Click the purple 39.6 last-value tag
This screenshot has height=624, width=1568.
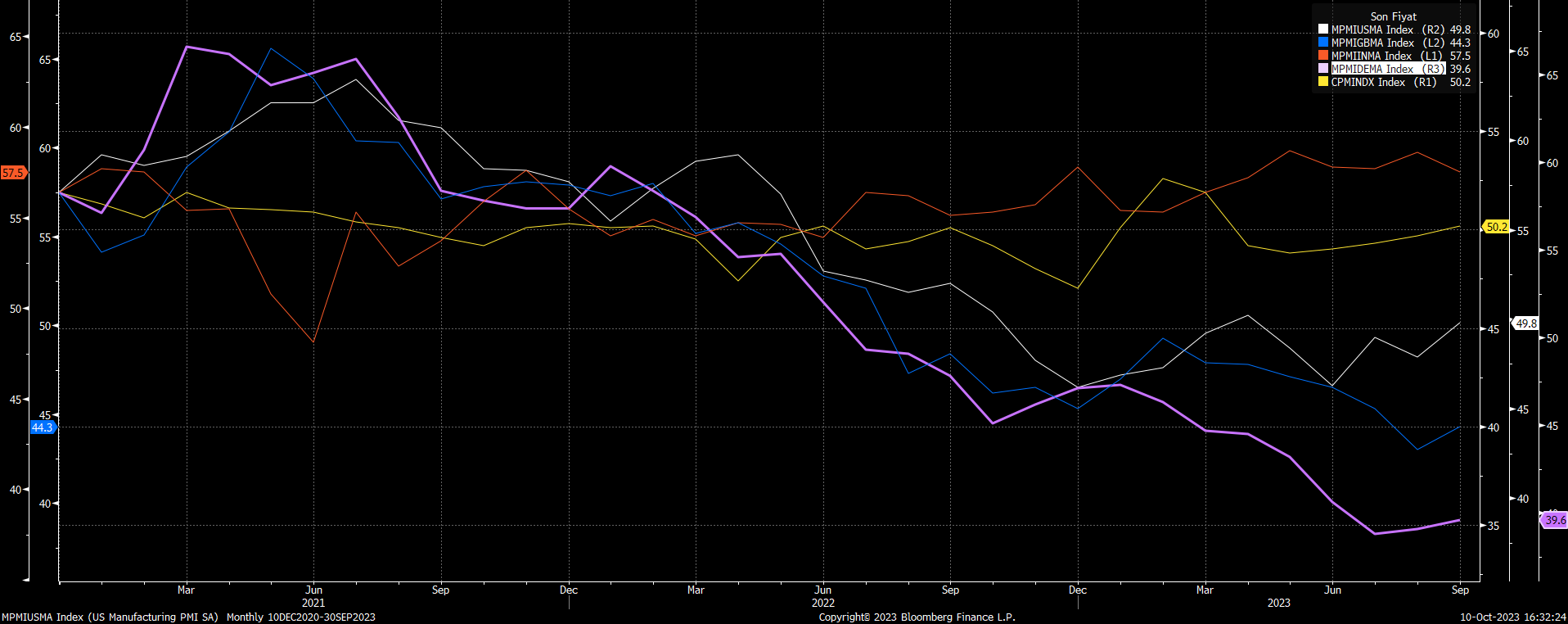point(1554,520)
